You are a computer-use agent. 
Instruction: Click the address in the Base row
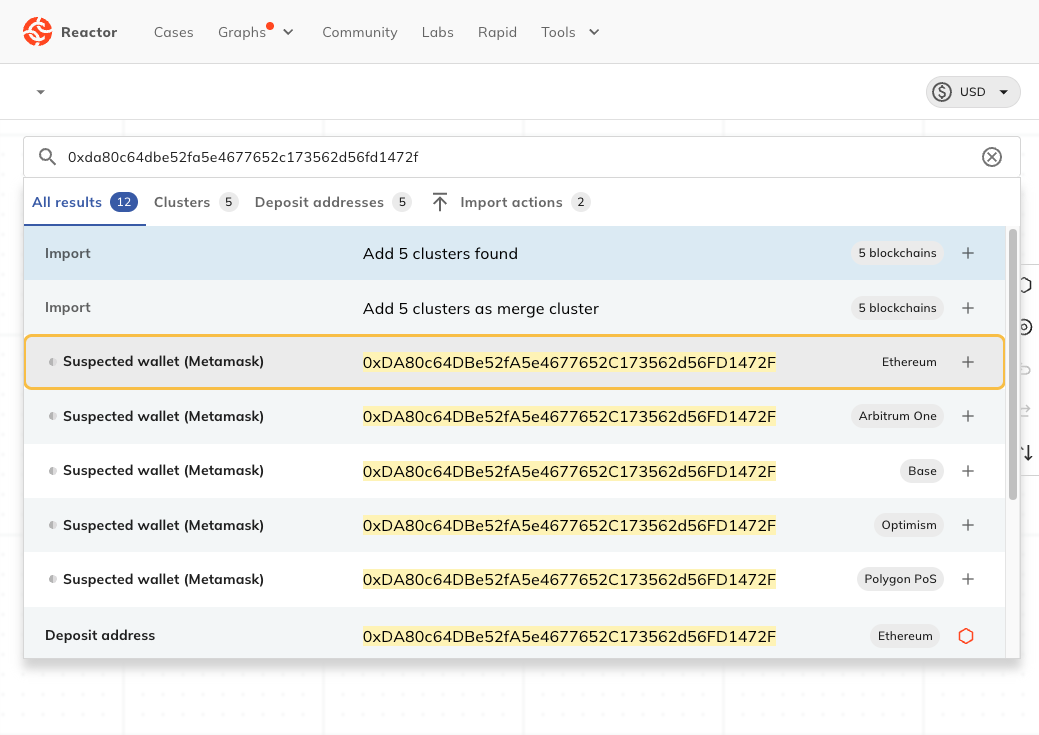pos(569,472)
